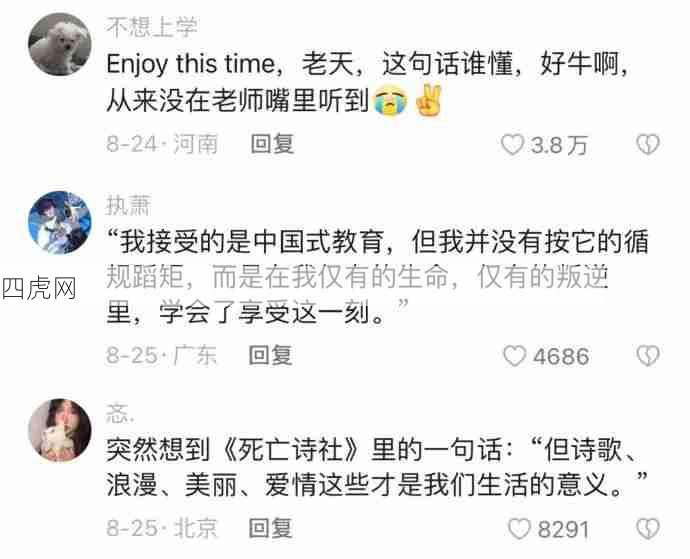Reply to the 8-25 广东 comment
The height and width of the screenshot is (559, 690).
[x=270, y=355]
